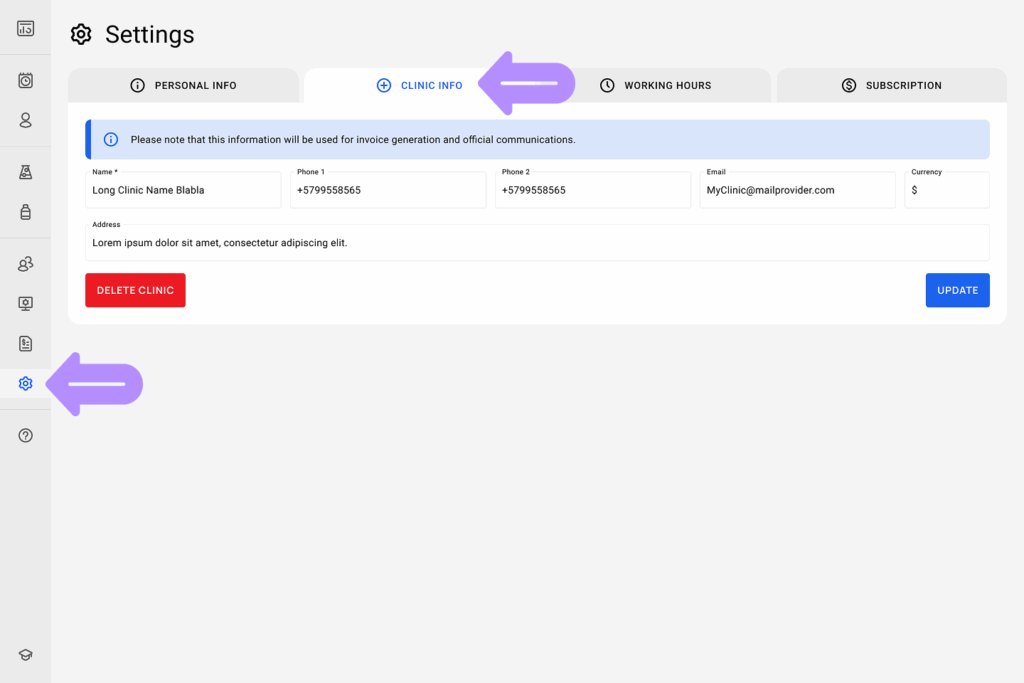Image resolution: width=1024 pixels, height=683 pixels.
Task: Click the invoice generation notice text
Action: tap(353, 139)
